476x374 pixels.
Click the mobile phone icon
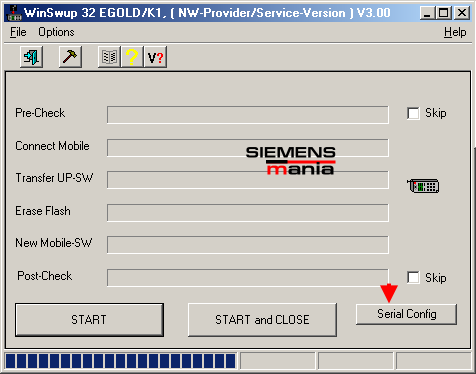pyautogui.click(x=423, y=186)
